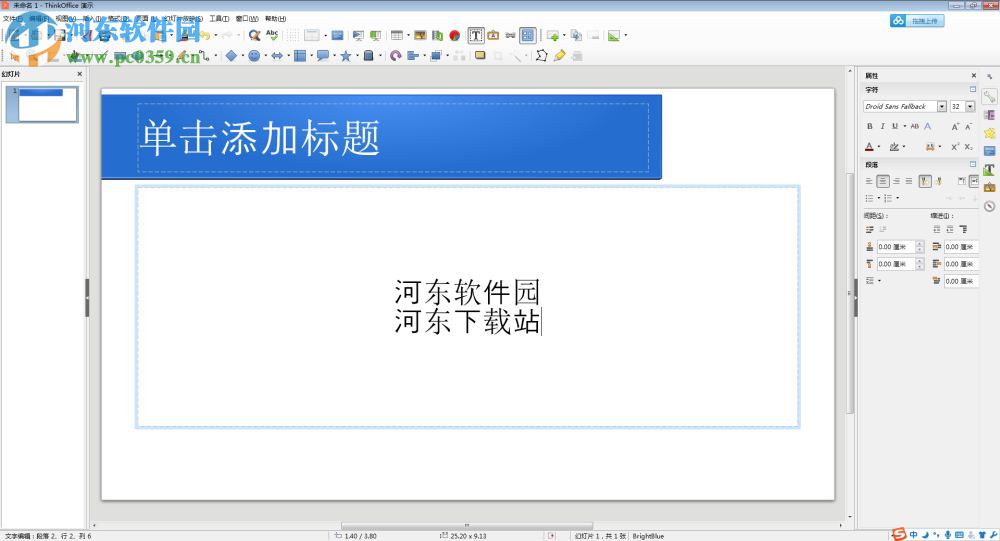Select the star shapes tool
The image size is (1000, 541).
[346, 56]
